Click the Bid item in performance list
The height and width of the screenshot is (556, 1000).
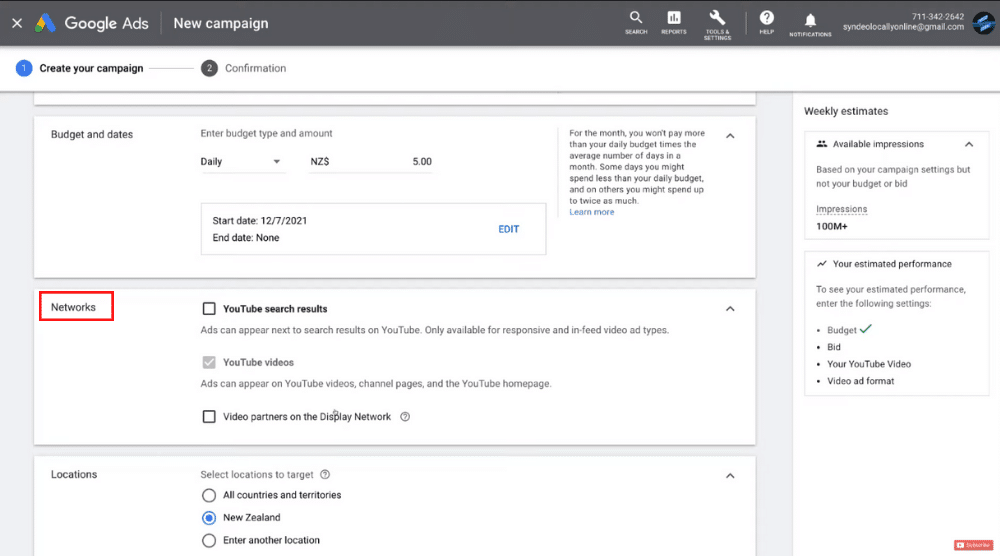[834, 347]
